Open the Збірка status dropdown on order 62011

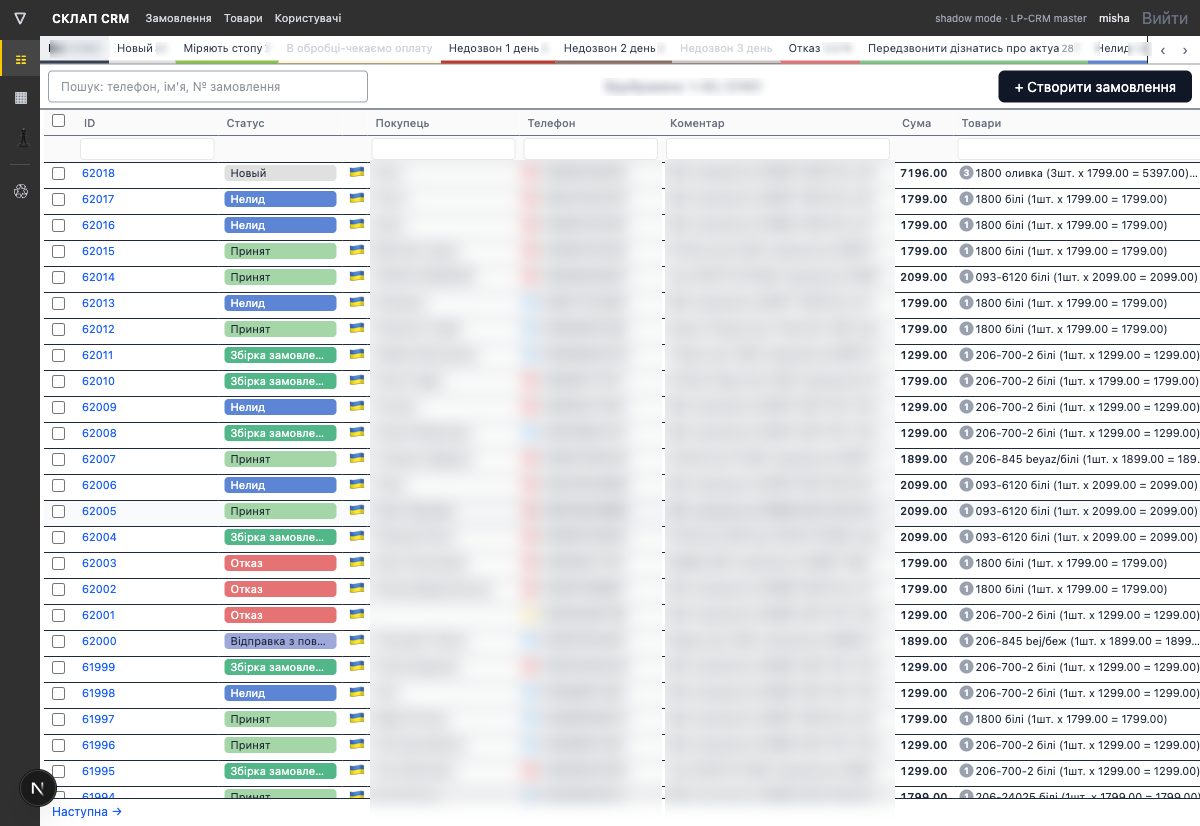280,355
